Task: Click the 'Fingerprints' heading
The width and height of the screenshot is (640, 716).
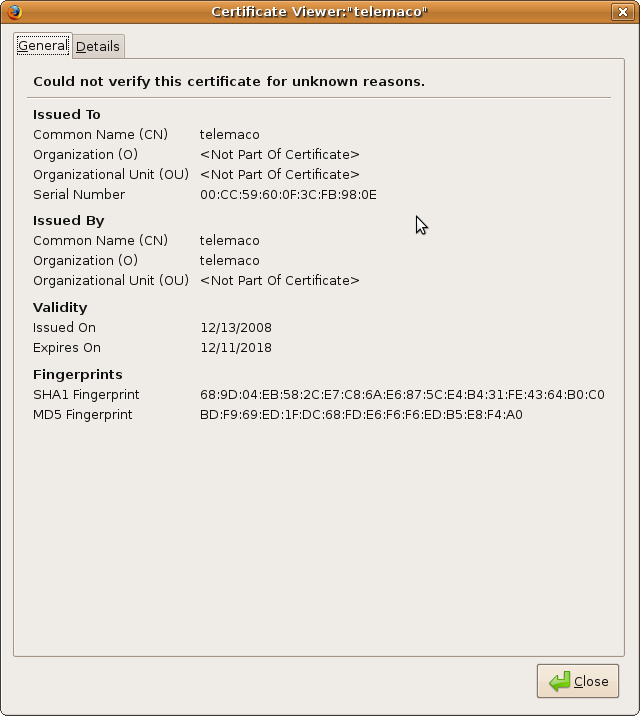Action: click(x=78, y=374)
